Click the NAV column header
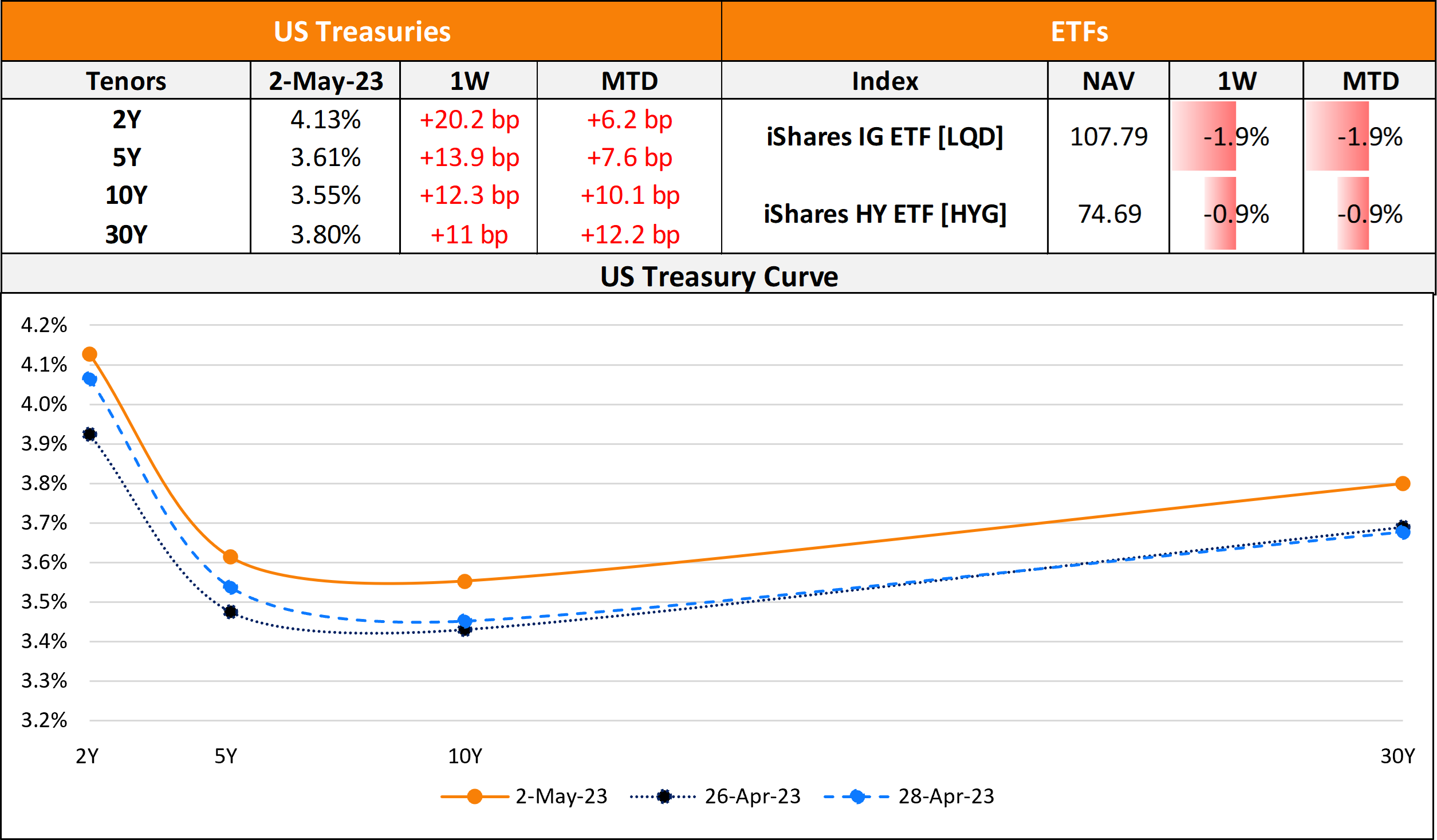The image size is (1437, 840). tap(1108, 81)
